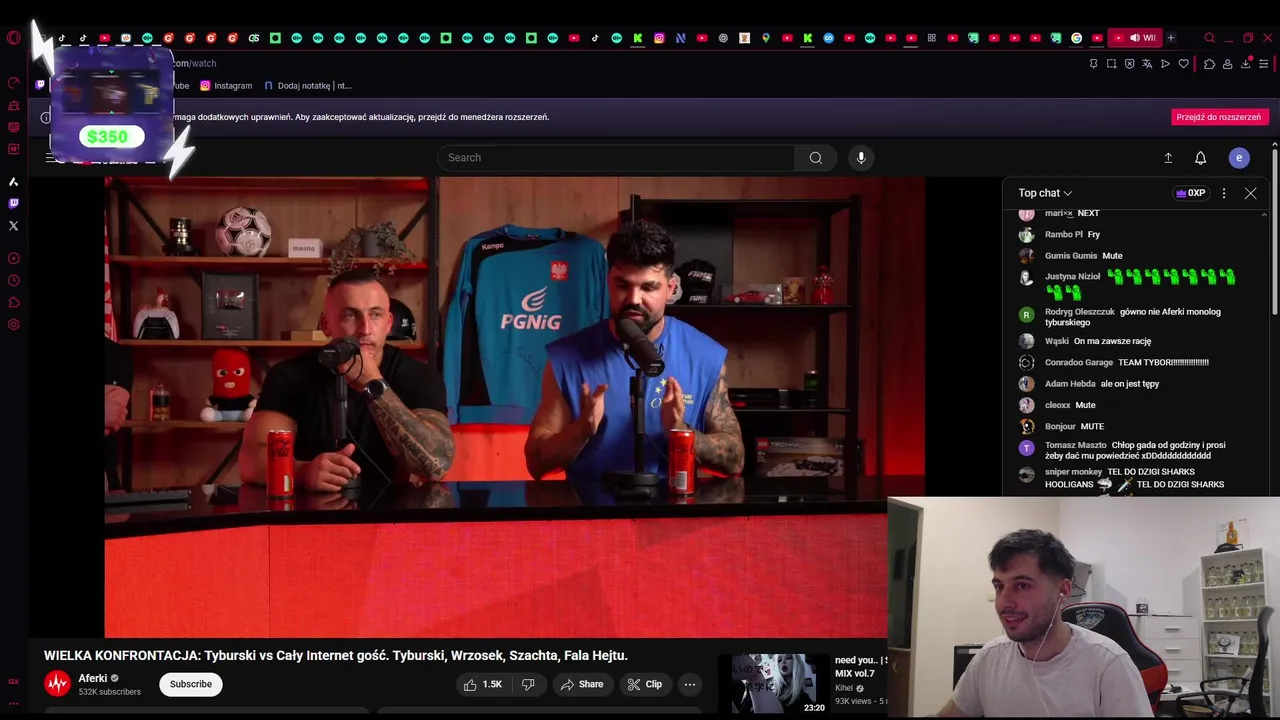Click chat message from Rambo Pl saying Fry
This screenshot has height=720, width=1280.
(1072, 234)
